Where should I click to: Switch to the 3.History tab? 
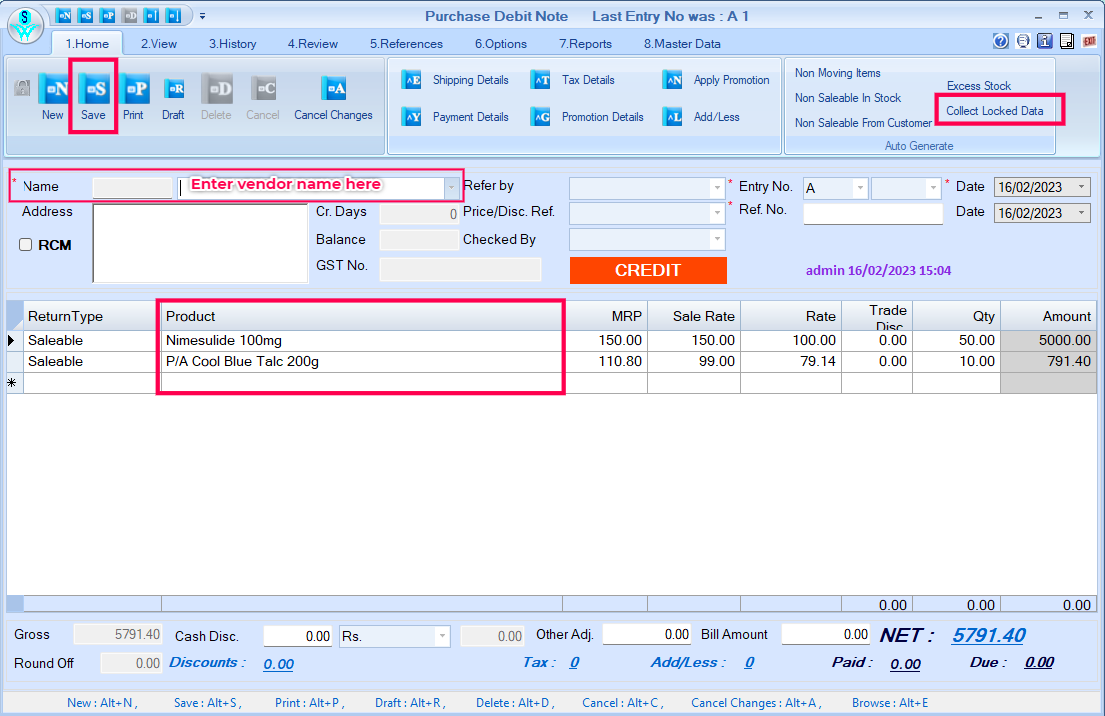click(x=233, y=44)
